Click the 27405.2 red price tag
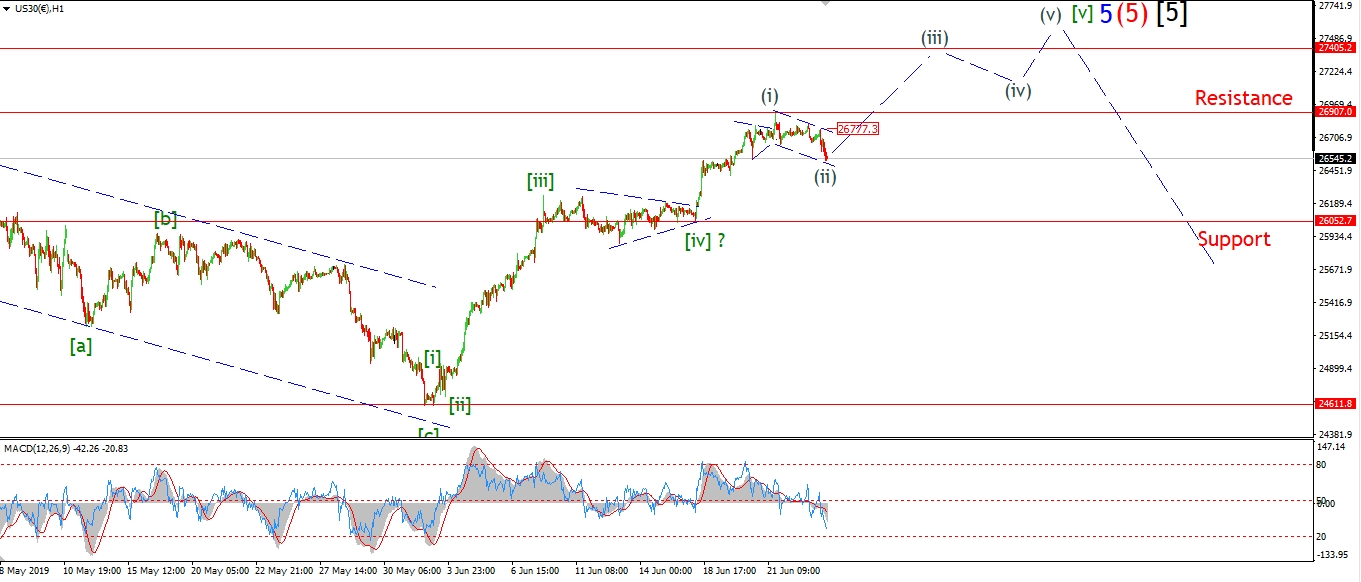Image resolution: width=1361 pixels, height=582 pixels. click(x=1336, y=48)
